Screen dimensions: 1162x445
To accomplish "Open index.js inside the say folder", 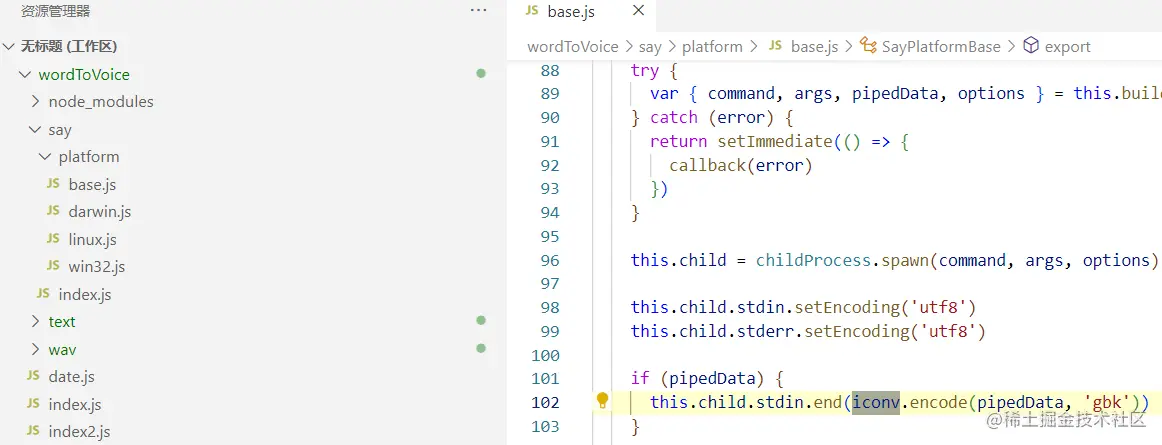I will coord(84,294).
